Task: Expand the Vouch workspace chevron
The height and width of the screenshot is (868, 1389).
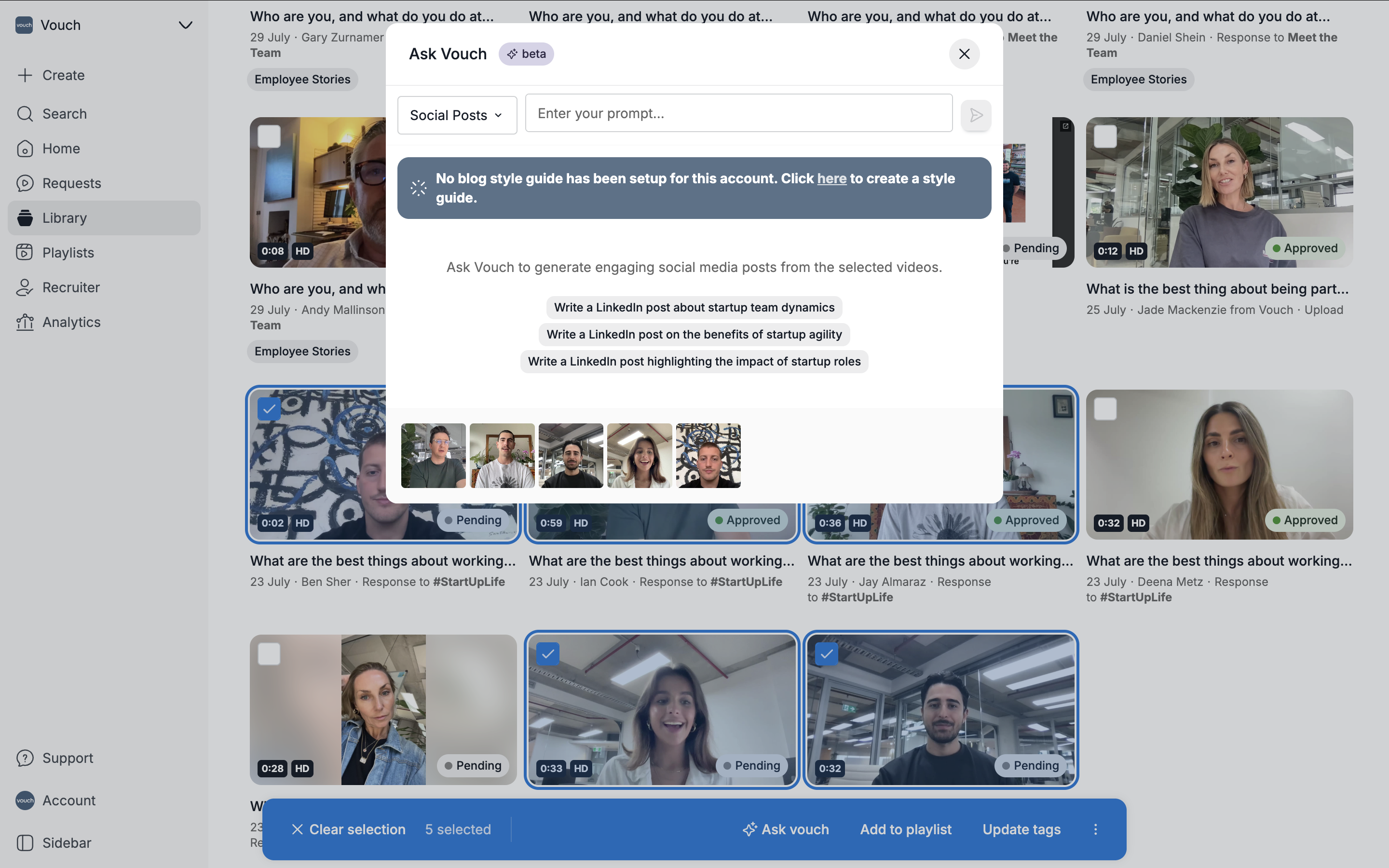Action: 185,25
